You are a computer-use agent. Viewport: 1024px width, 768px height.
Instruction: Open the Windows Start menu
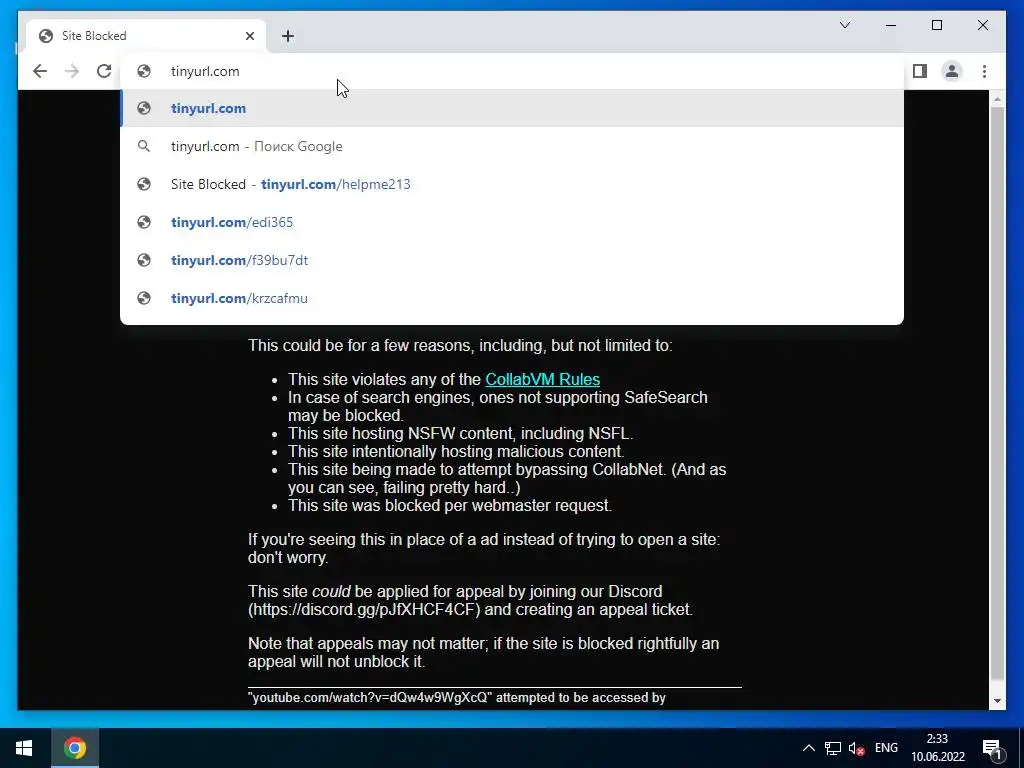tap(24, 748)
